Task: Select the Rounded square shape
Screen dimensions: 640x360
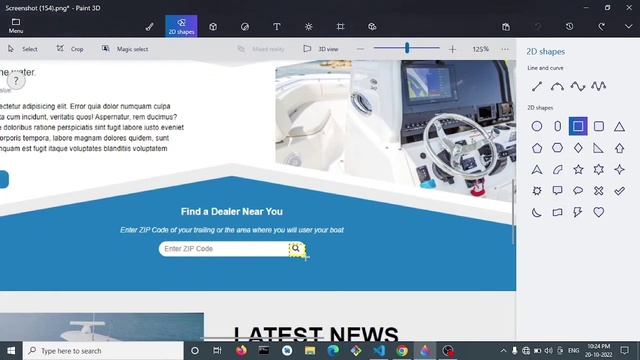Action: click(x=599, y=126)
